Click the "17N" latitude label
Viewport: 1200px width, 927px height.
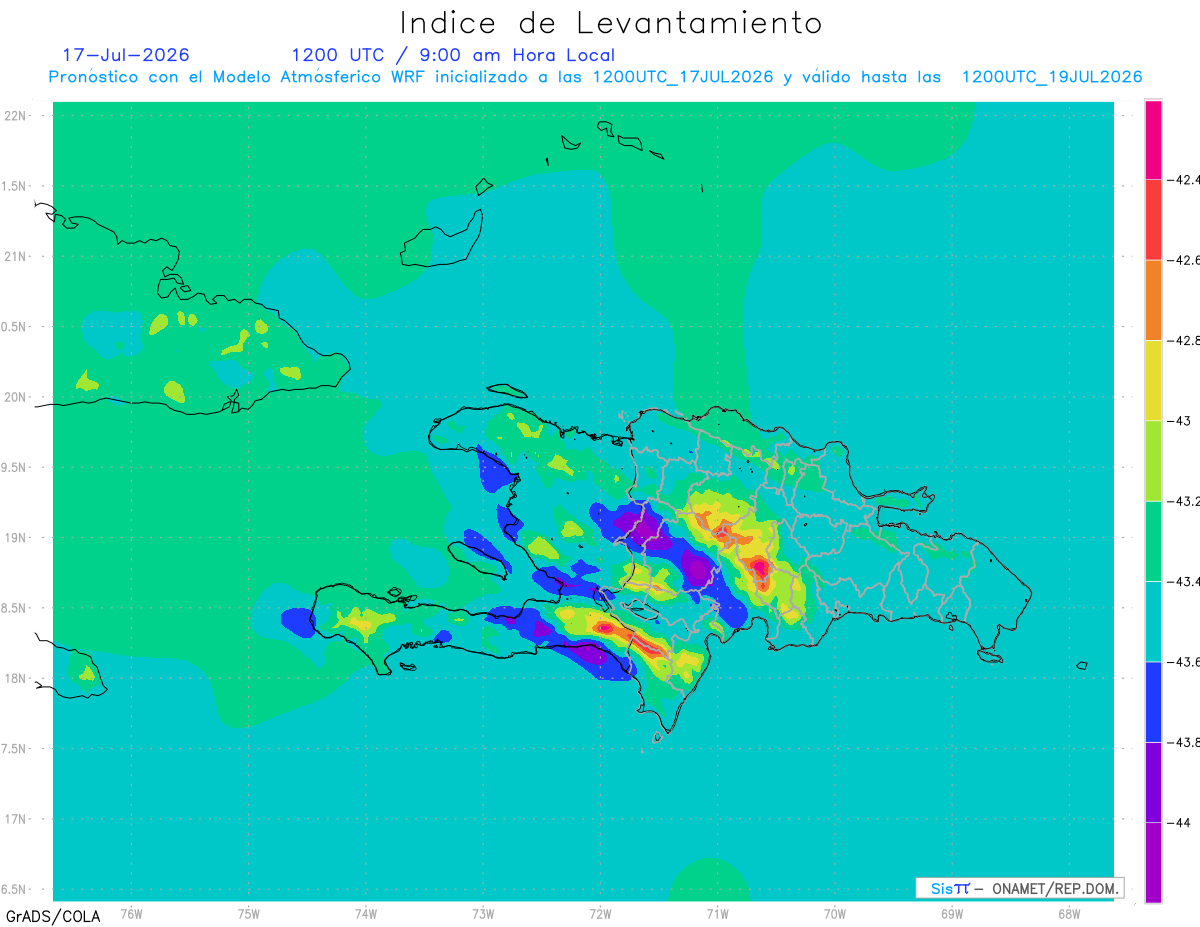coord(16,819)
